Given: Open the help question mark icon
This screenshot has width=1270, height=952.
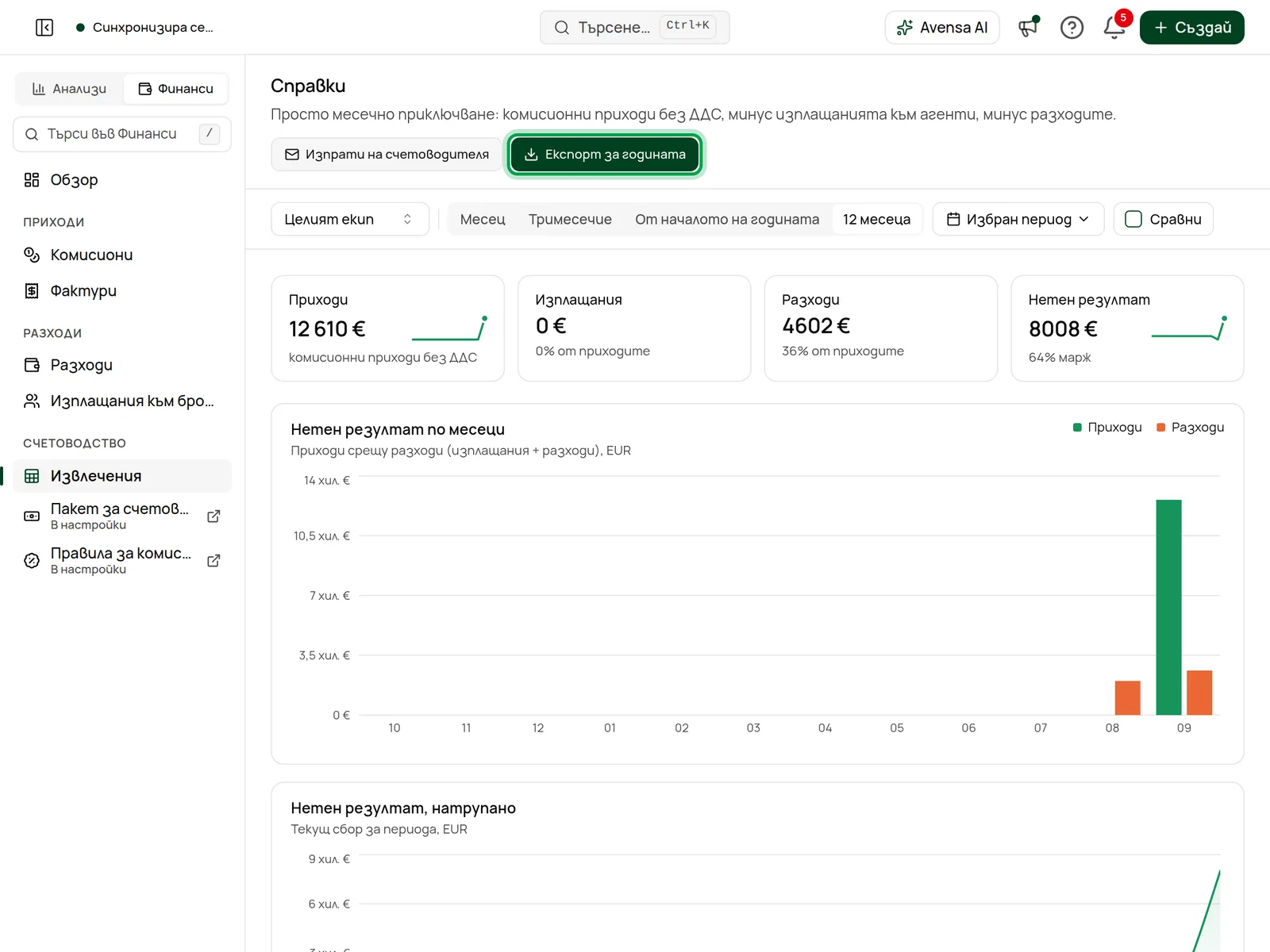Looking at the screenshot, I should click(1072, 28).
